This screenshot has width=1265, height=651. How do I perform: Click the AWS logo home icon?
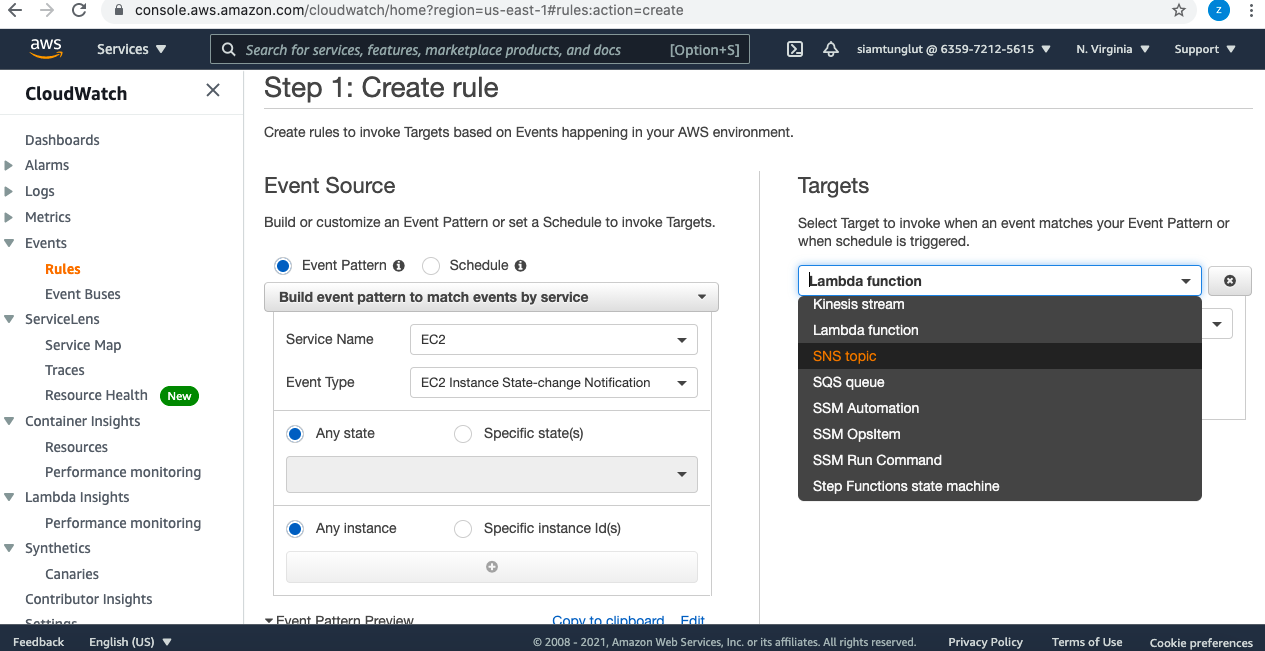tap(46, 49)
